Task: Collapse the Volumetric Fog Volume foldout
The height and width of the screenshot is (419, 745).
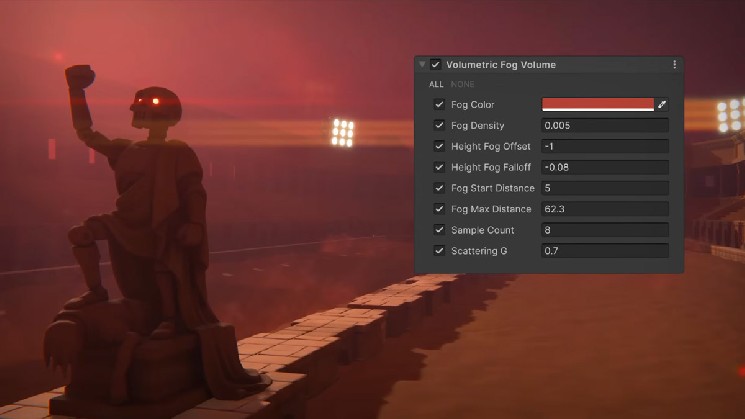Action: pos(422,64)
